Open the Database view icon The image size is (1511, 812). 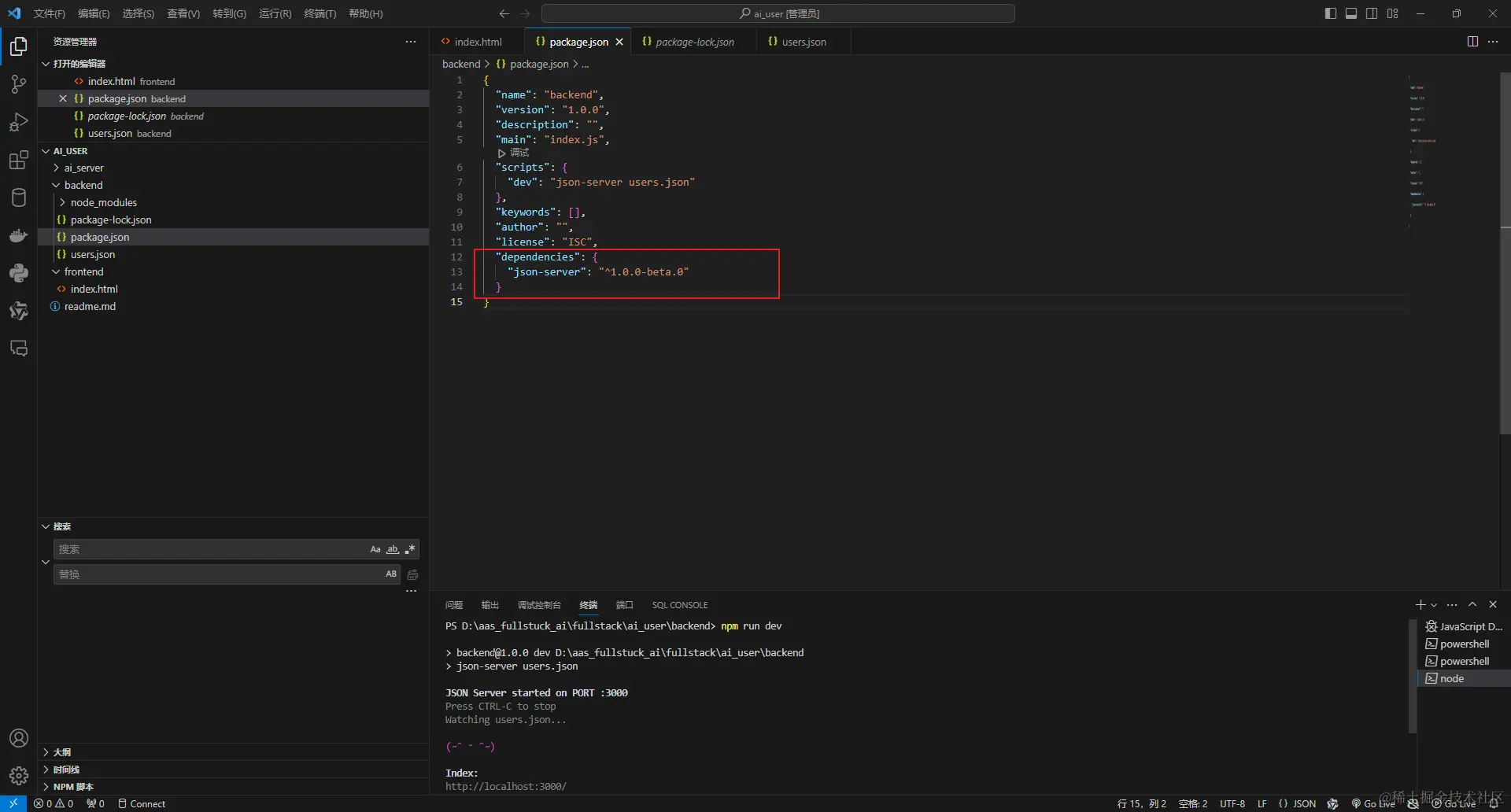19,197
